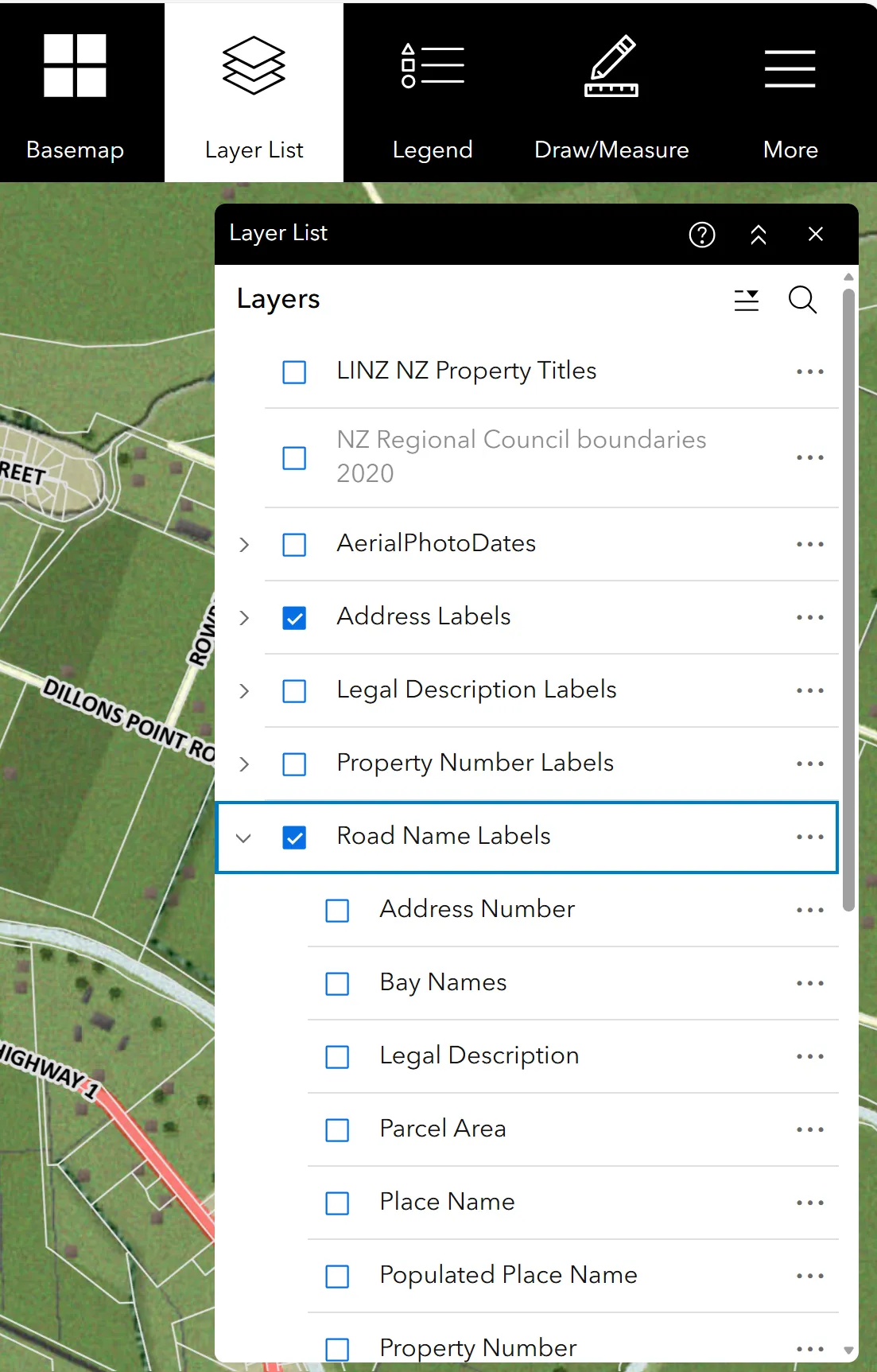Enable the Address Number sublayer checkbox

tap(337, 911)
